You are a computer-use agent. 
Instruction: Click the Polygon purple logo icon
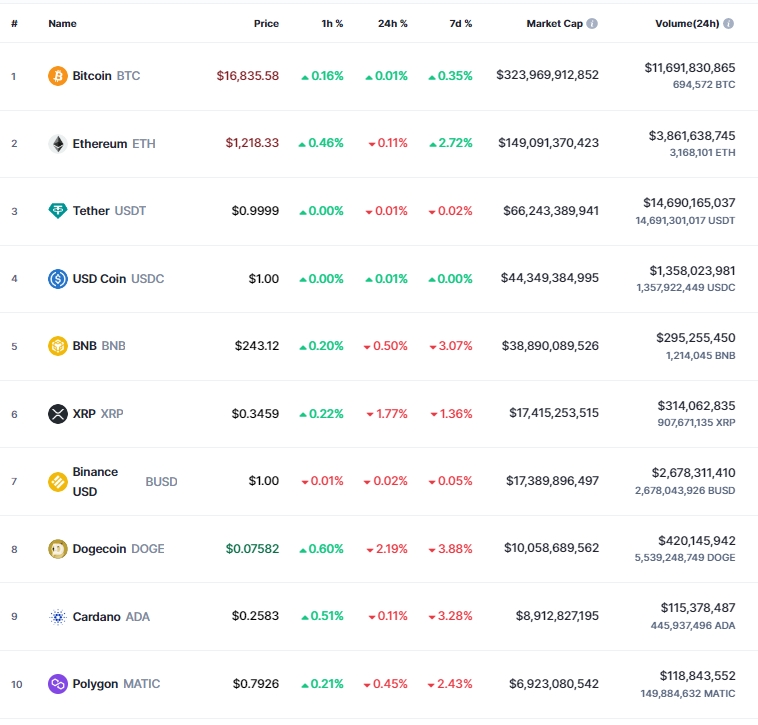pos(58,684)
